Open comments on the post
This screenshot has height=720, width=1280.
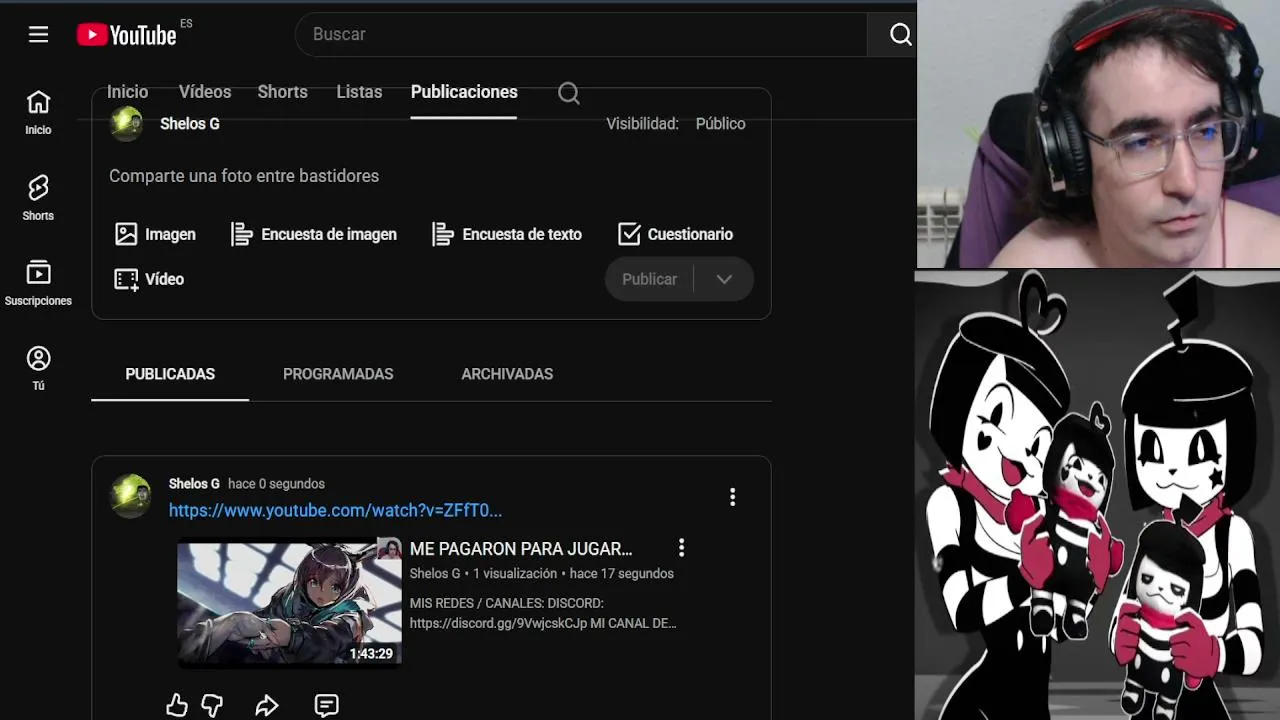click(326, 705)
